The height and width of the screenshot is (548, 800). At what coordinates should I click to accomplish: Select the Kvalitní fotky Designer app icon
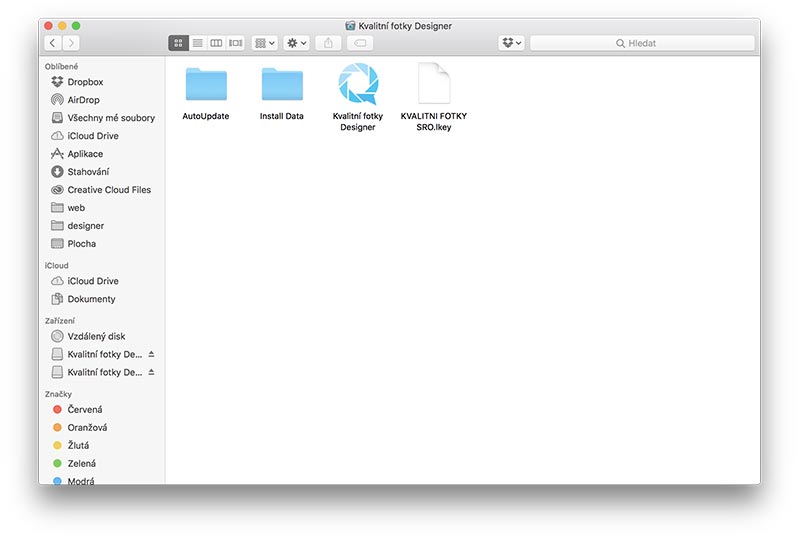(x=358, y=83)
